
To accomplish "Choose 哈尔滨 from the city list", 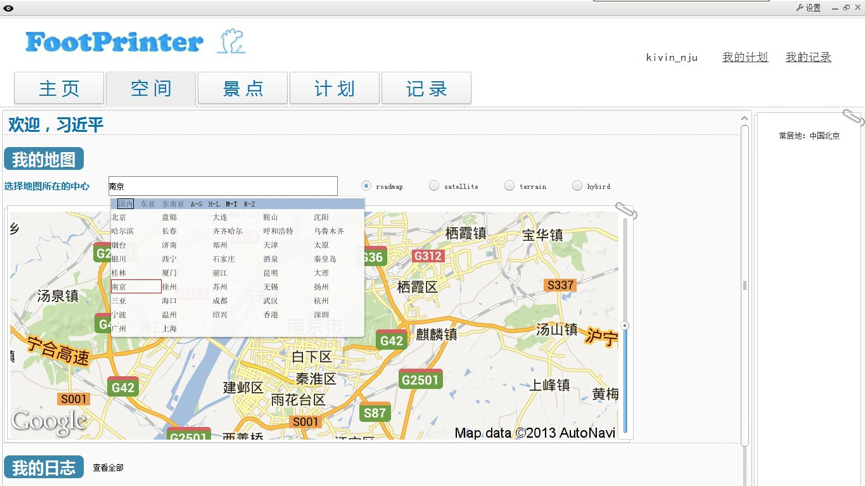I will click(122, 231).
